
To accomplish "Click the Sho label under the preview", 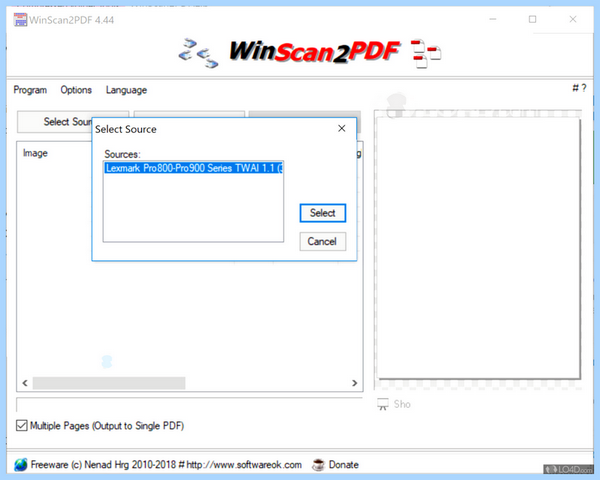I will (402, 404).
